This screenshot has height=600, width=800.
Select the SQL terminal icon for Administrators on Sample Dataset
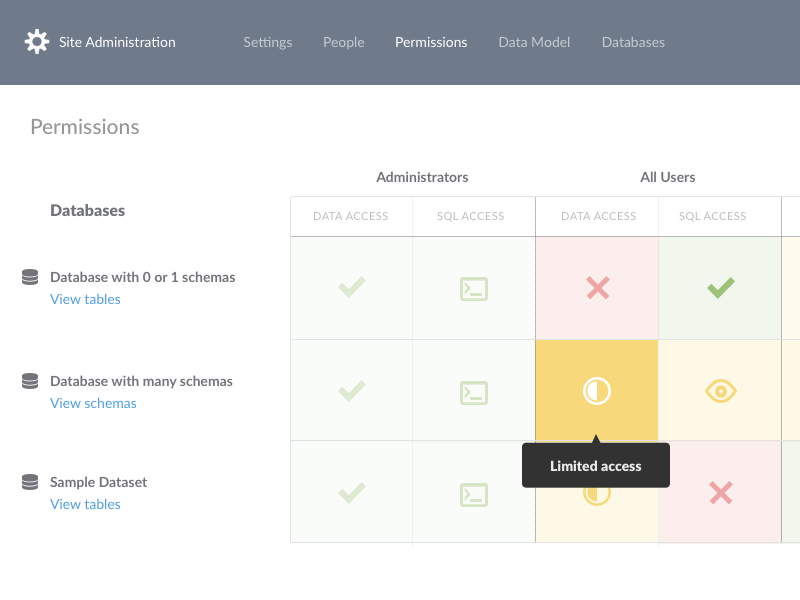[x=472, y=493]
